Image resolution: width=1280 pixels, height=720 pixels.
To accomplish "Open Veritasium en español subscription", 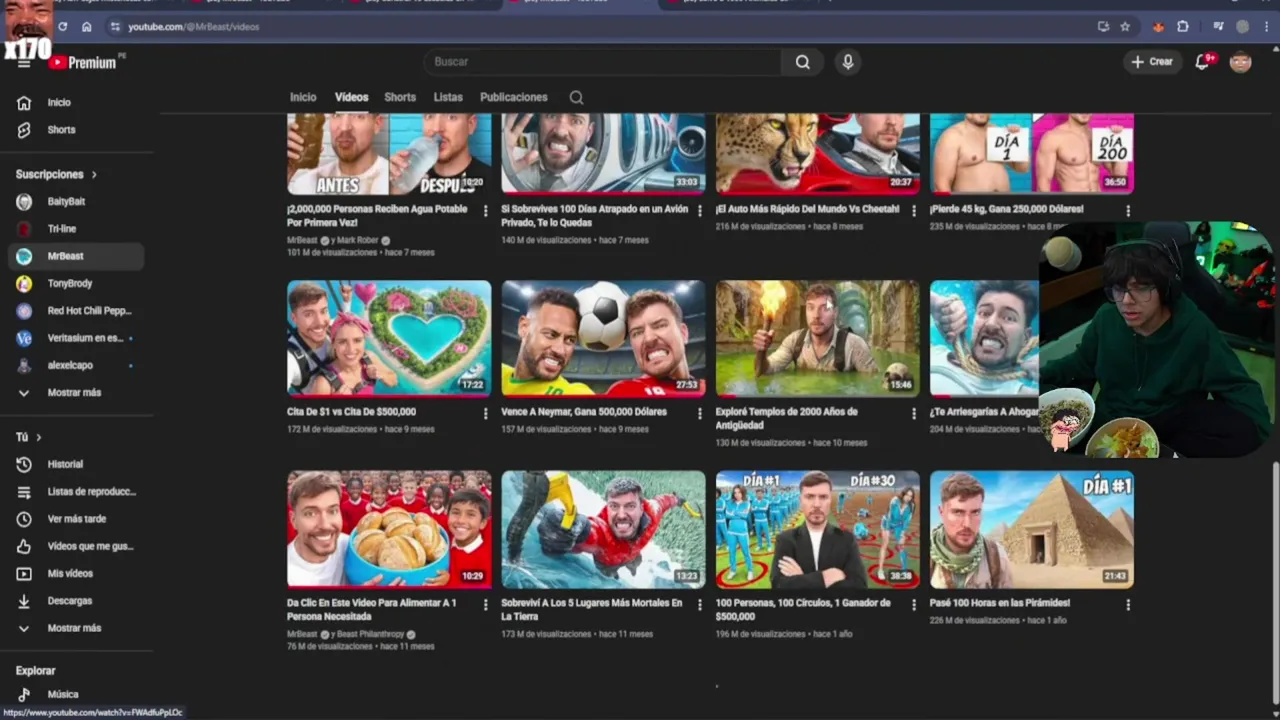I will click(77, 338).
